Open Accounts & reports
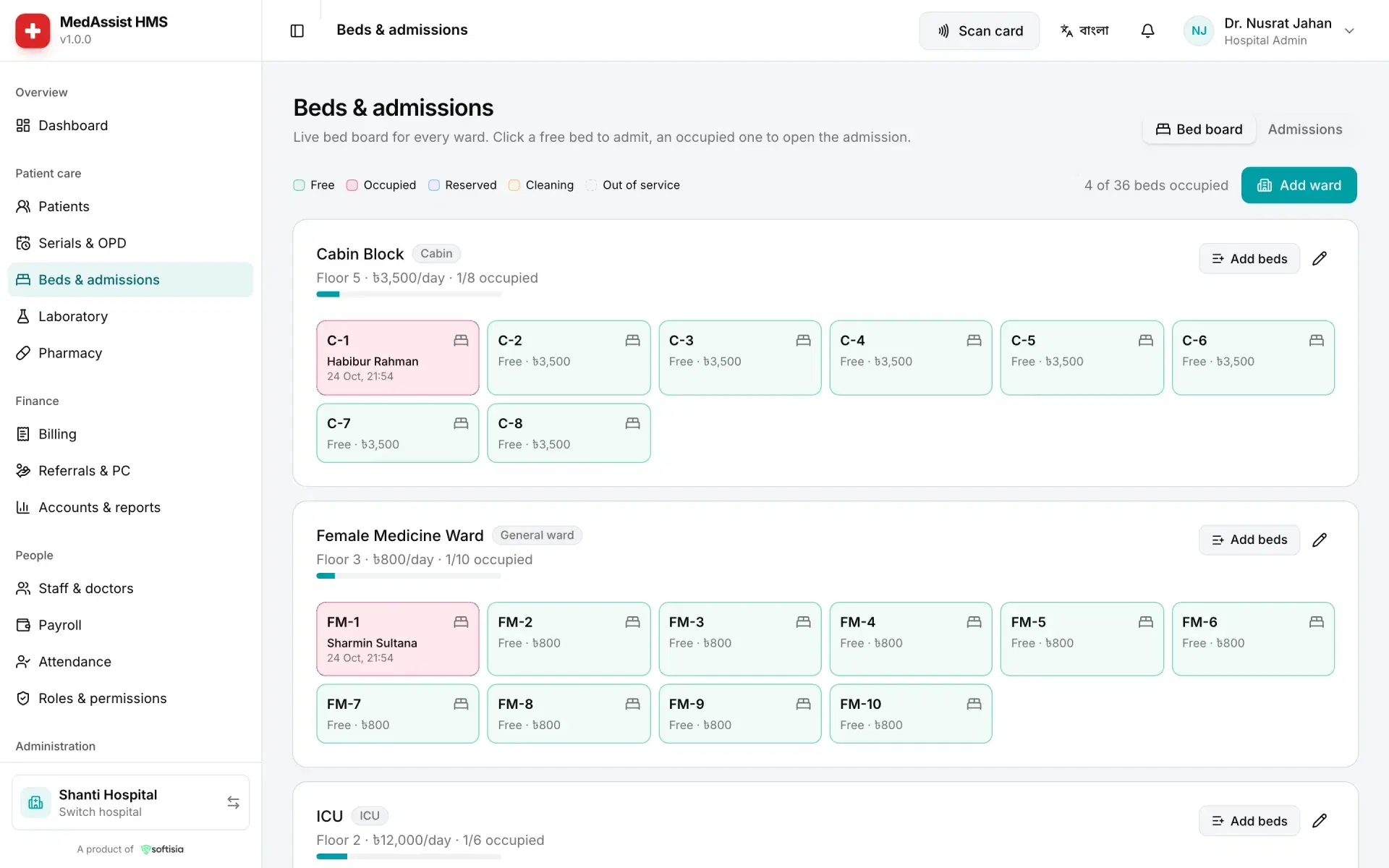This screenshot has height=868, width=1389. tap(130, 507)
